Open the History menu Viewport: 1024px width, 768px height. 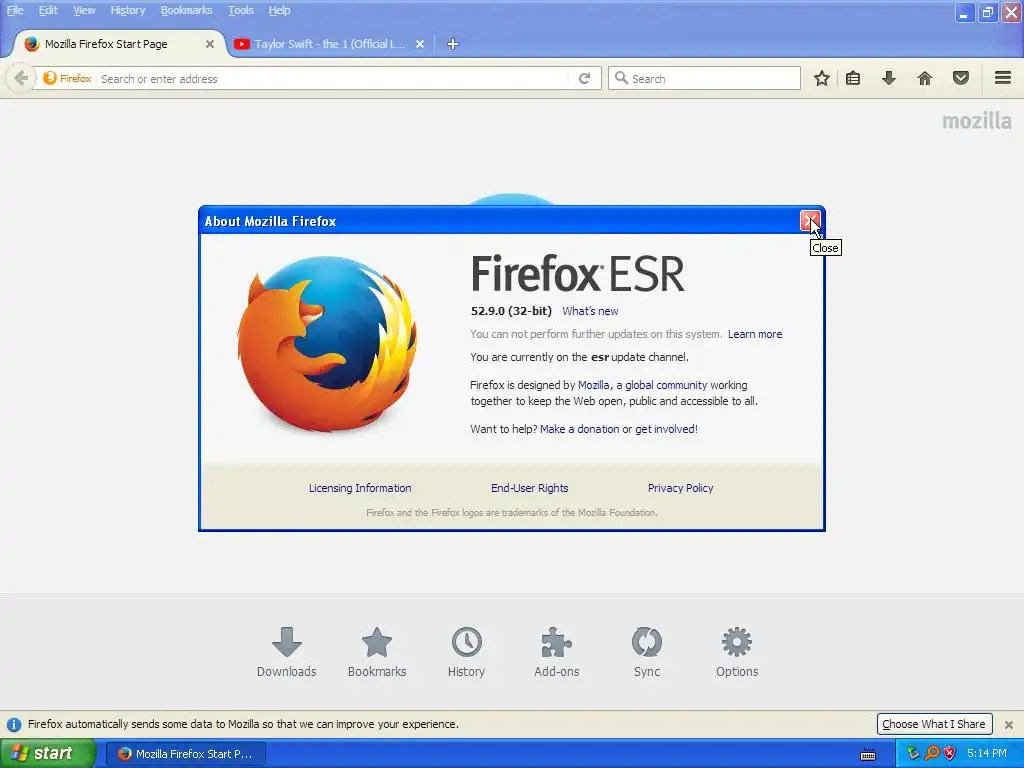(128, 10)
